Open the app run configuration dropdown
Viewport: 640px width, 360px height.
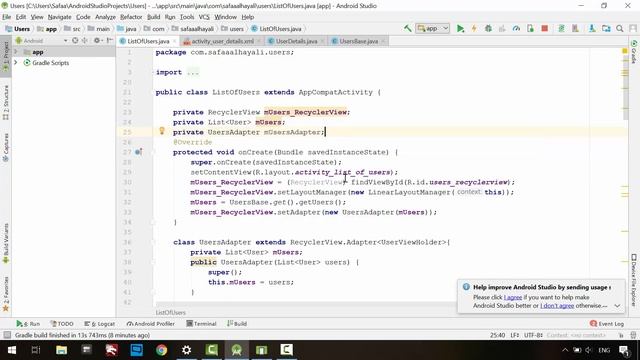pos(433,29)
